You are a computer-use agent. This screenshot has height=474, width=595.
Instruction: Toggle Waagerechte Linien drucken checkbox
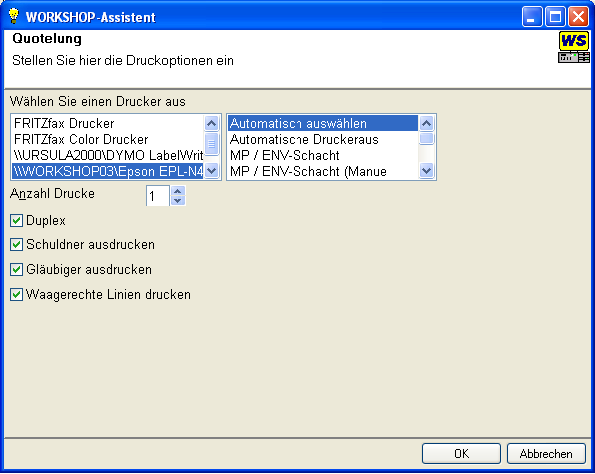[x=16, y=294]
